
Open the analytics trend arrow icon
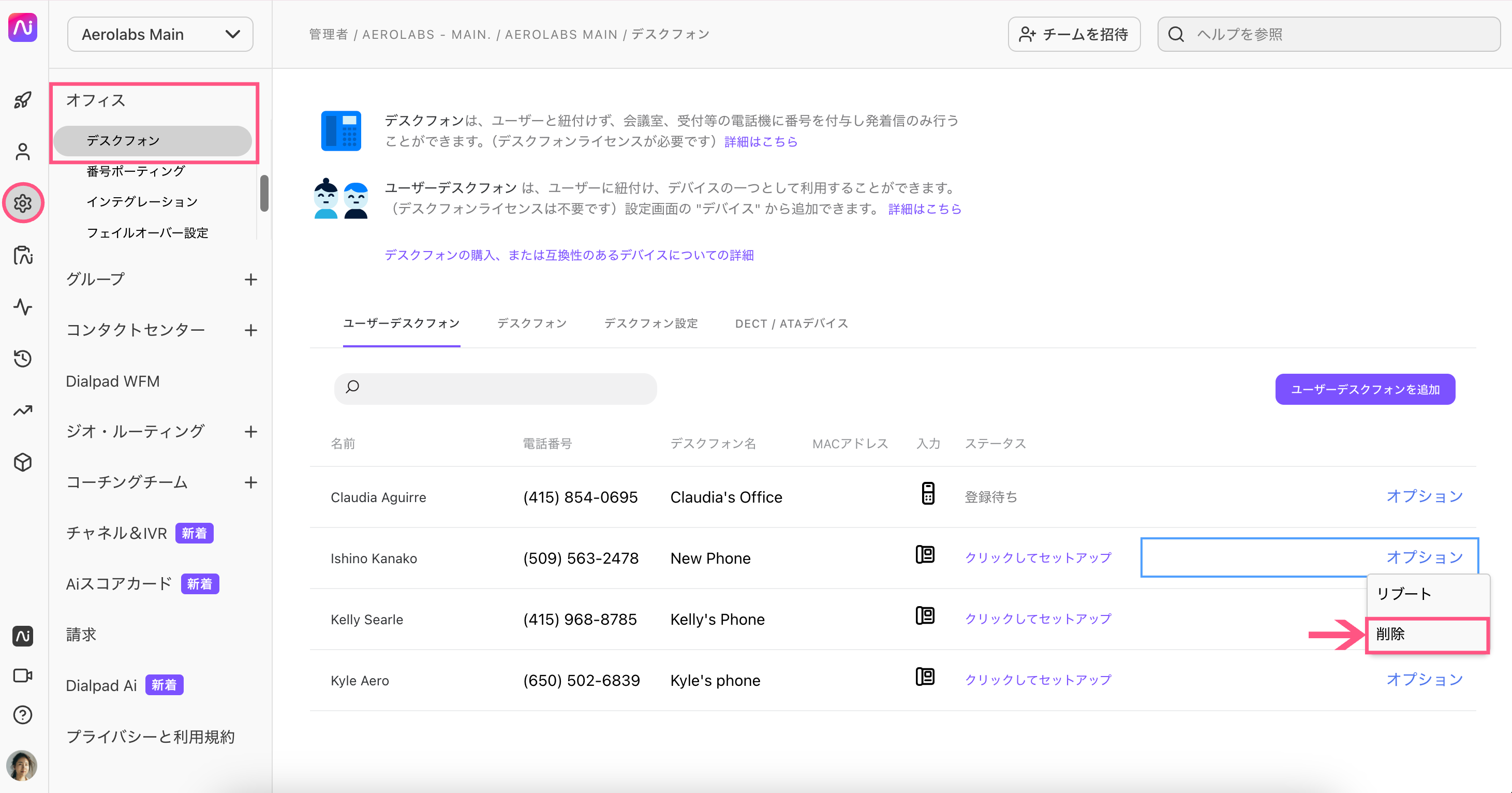point(23,410)
